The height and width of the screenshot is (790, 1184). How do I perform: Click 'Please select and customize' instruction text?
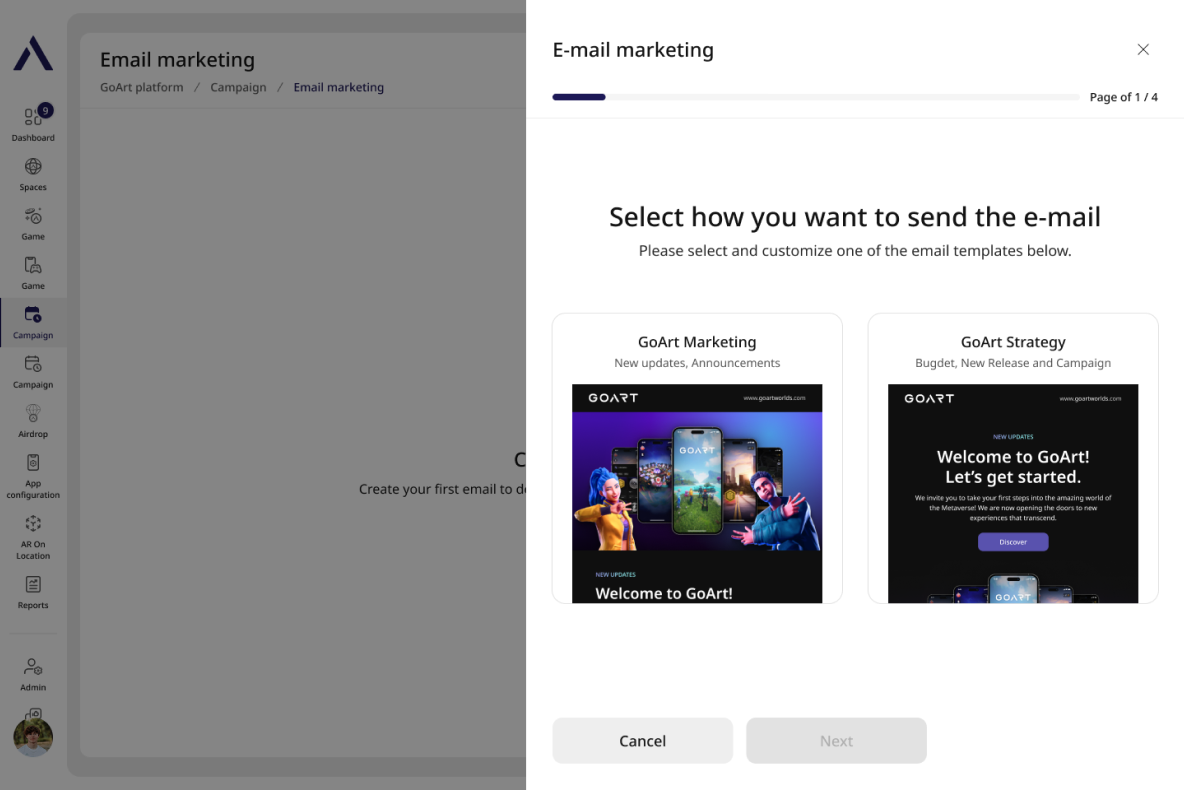855,251
